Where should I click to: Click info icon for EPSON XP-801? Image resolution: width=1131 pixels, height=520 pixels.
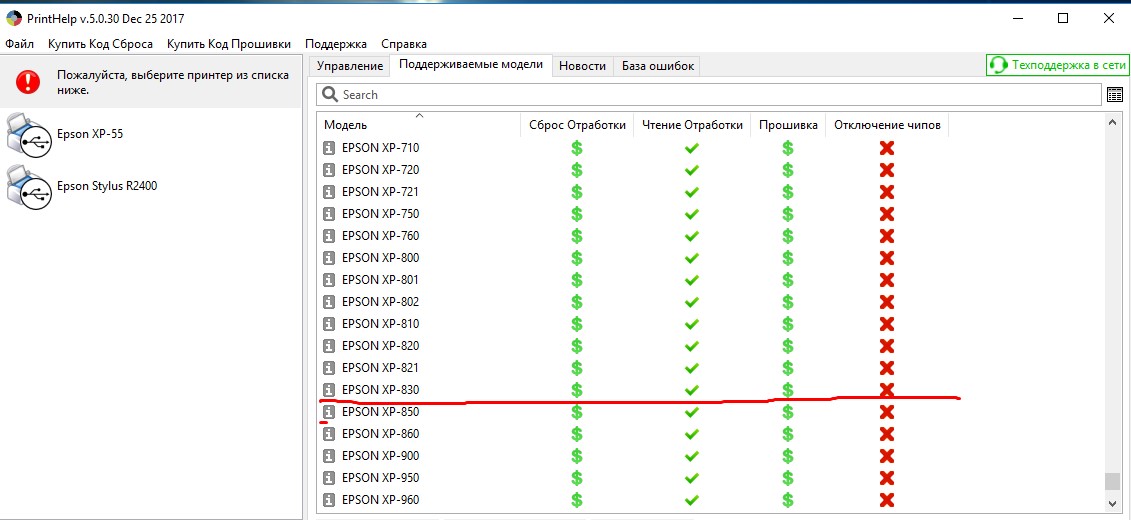(x=329, y=280)
